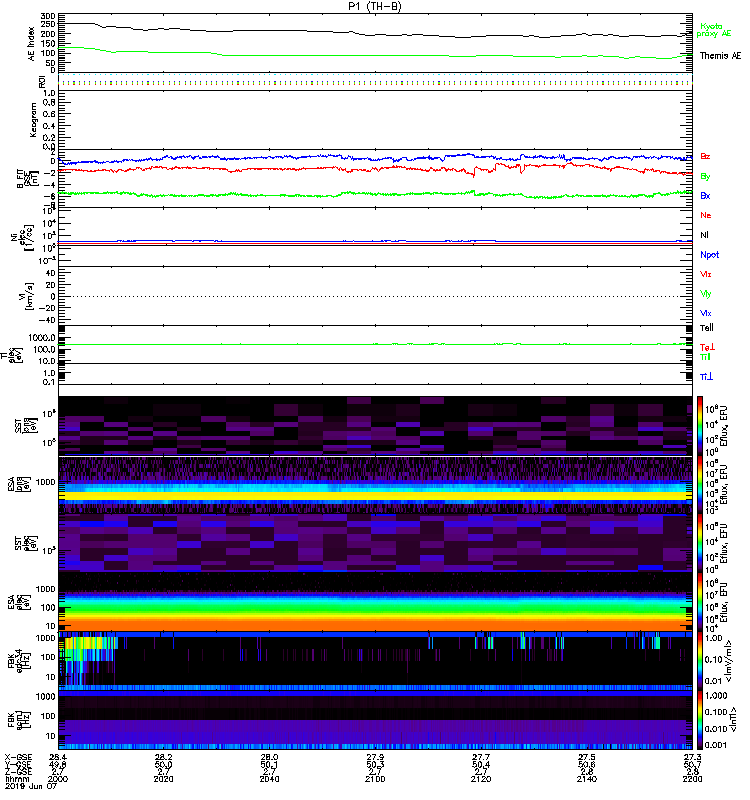Select the green Ti parallel legend label

[x=705, y=357]
